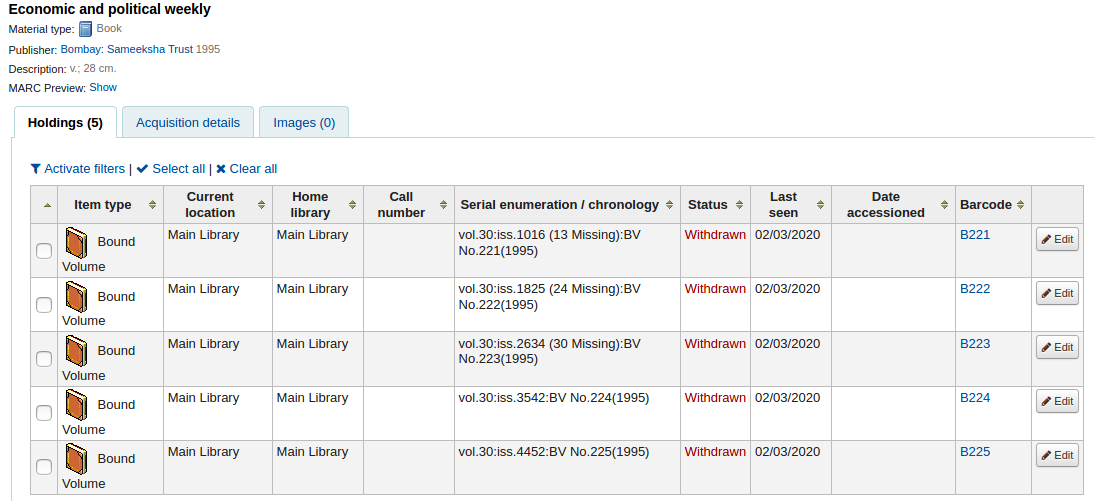Click the Activate filters funnel icon

point(36,169)
